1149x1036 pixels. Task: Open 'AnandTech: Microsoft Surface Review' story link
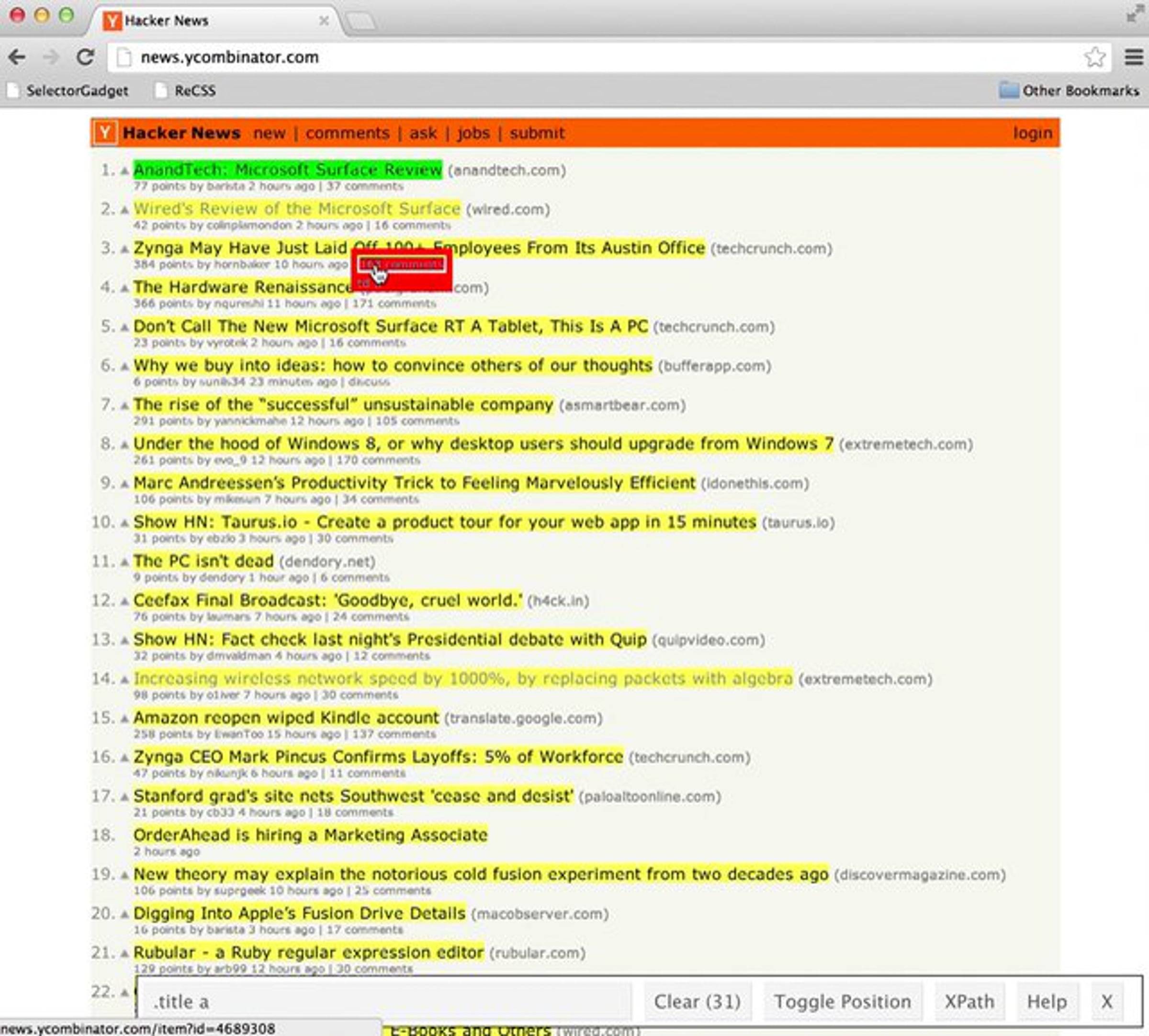tap(287, 169)
